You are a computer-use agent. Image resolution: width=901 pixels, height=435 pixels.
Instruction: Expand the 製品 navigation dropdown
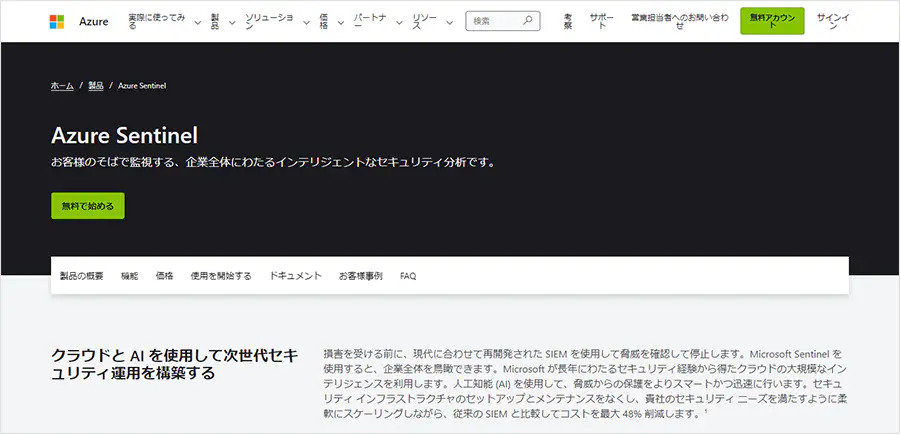click(x=223, y=22)
